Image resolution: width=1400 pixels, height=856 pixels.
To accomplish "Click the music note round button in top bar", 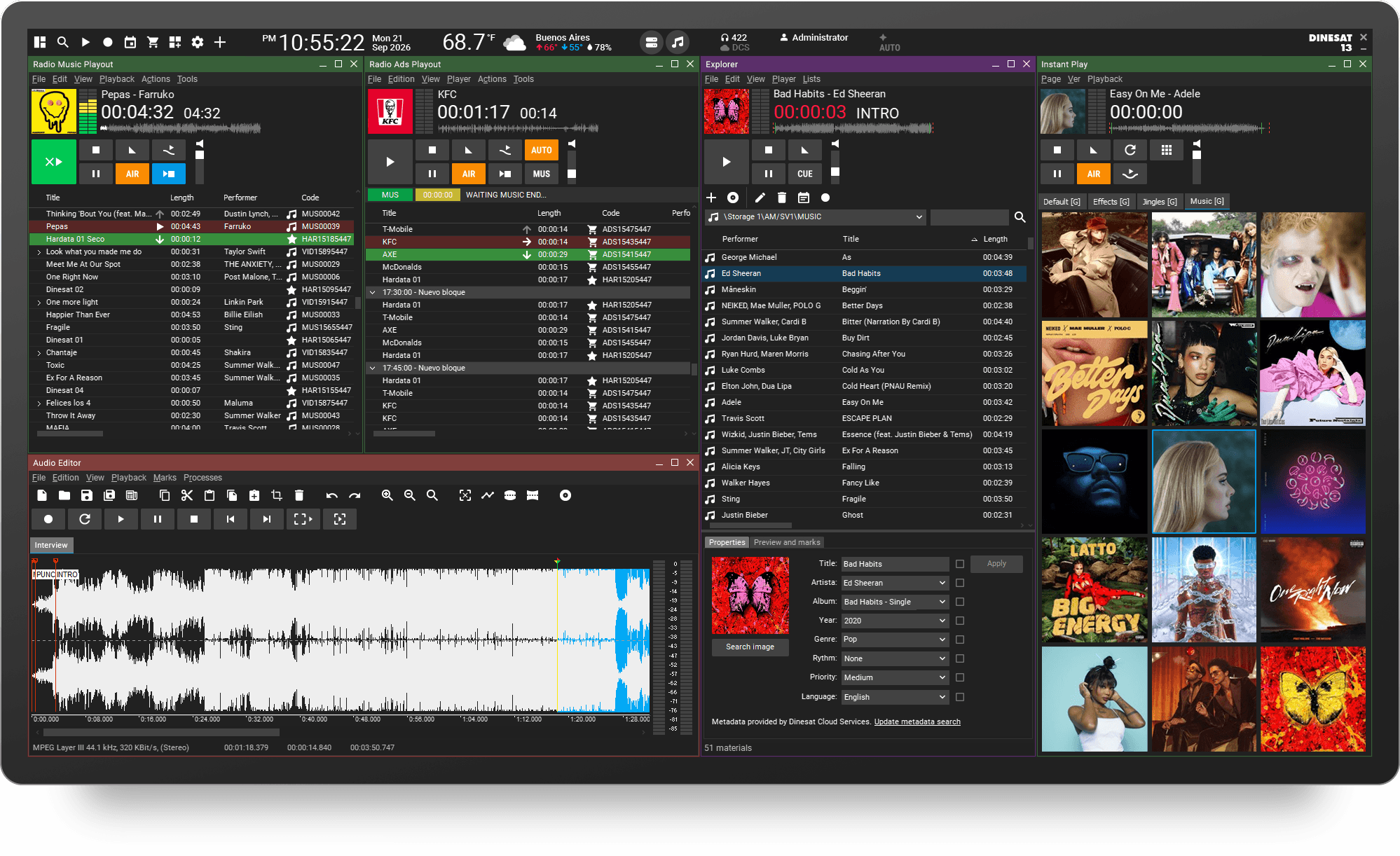I will tap(678, 42).
